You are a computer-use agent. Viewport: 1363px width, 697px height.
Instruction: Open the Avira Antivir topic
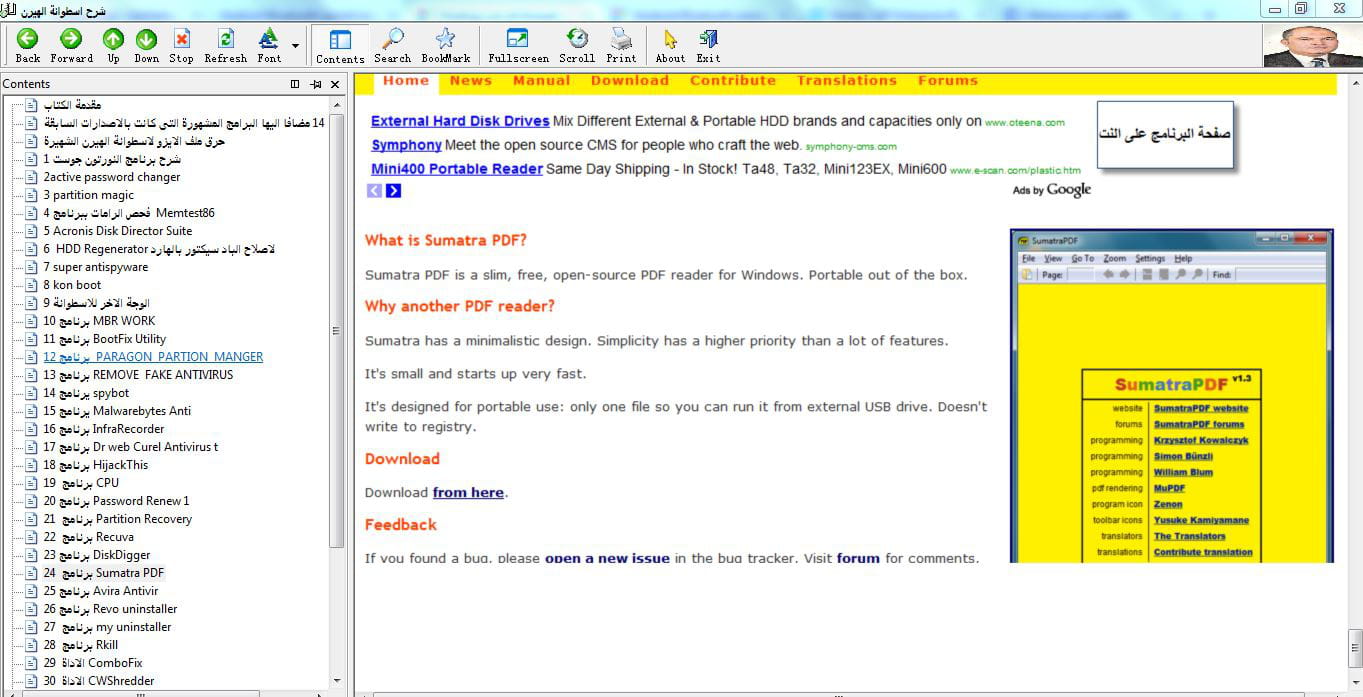(100, 591)
